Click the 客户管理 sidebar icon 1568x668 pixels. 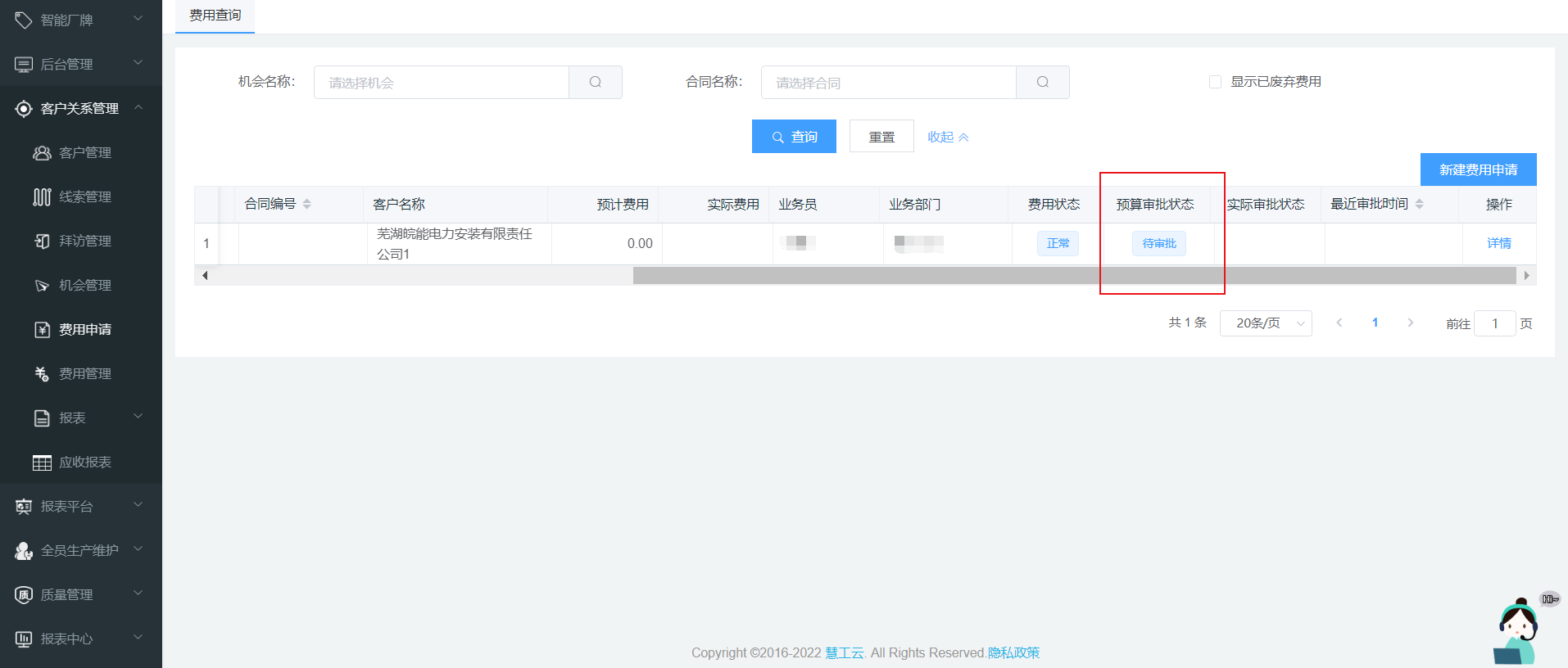(x=42, y=153)
